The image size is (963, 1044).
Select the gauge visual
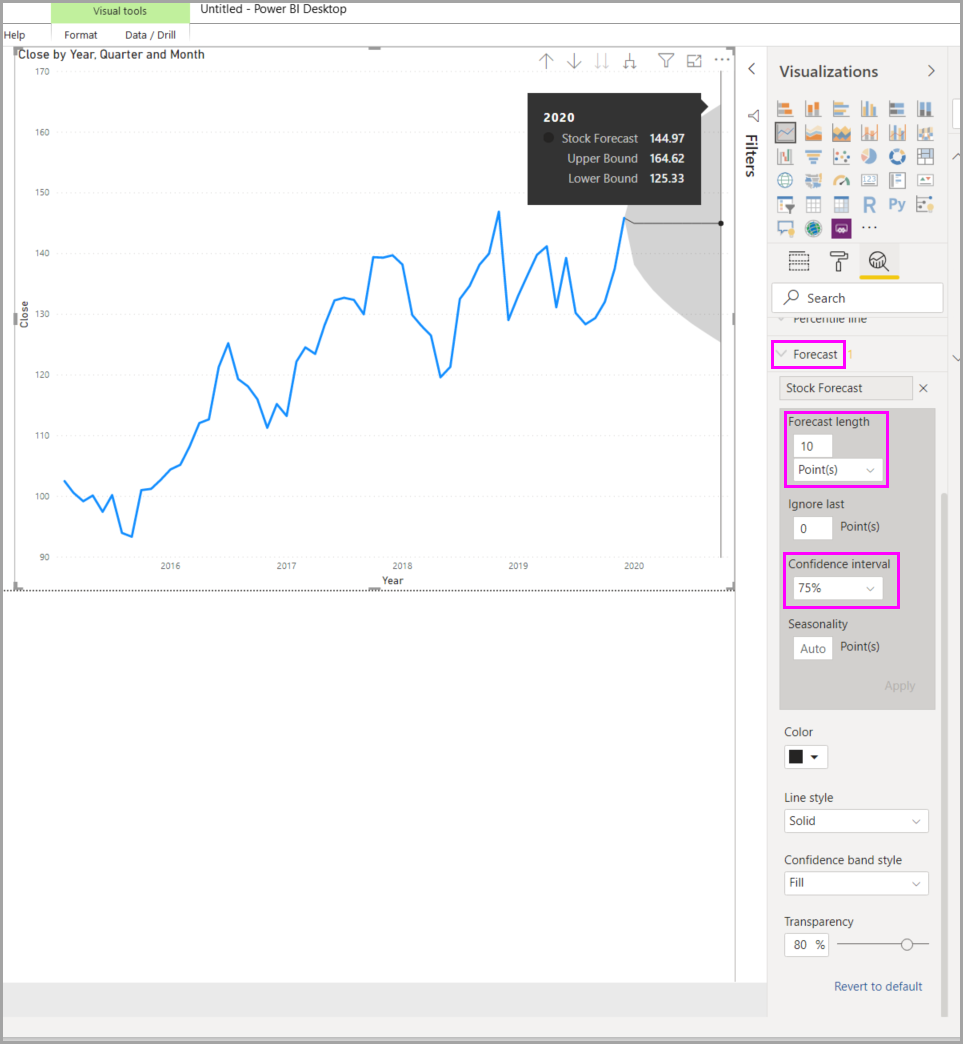[x=841, y=180]
